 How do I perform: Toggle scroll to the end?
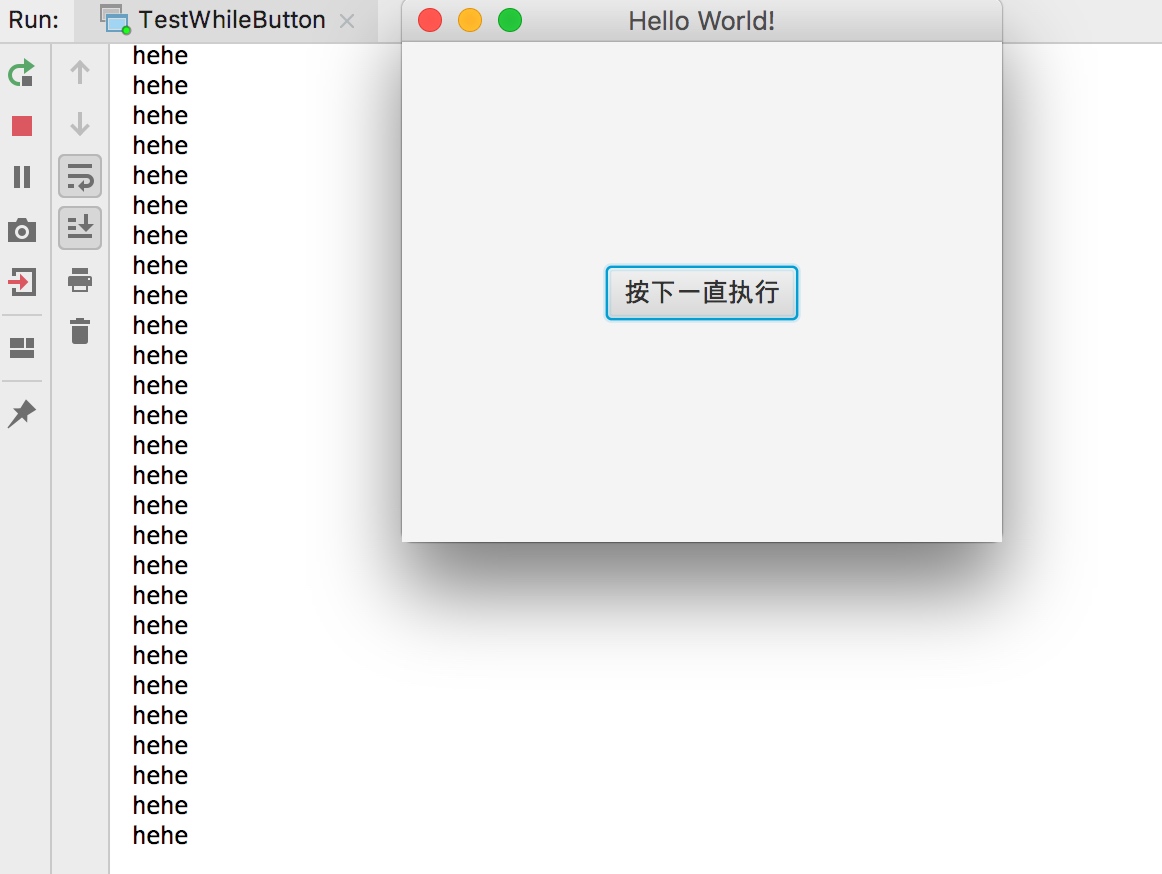[x=79, y=228]
